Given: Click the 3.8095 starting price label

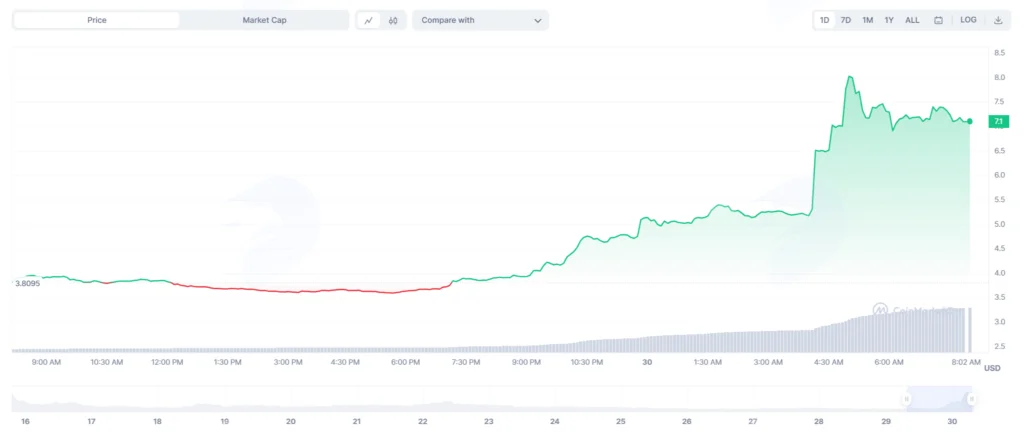Looking at the screenshot, I should [x=28, y=284].
